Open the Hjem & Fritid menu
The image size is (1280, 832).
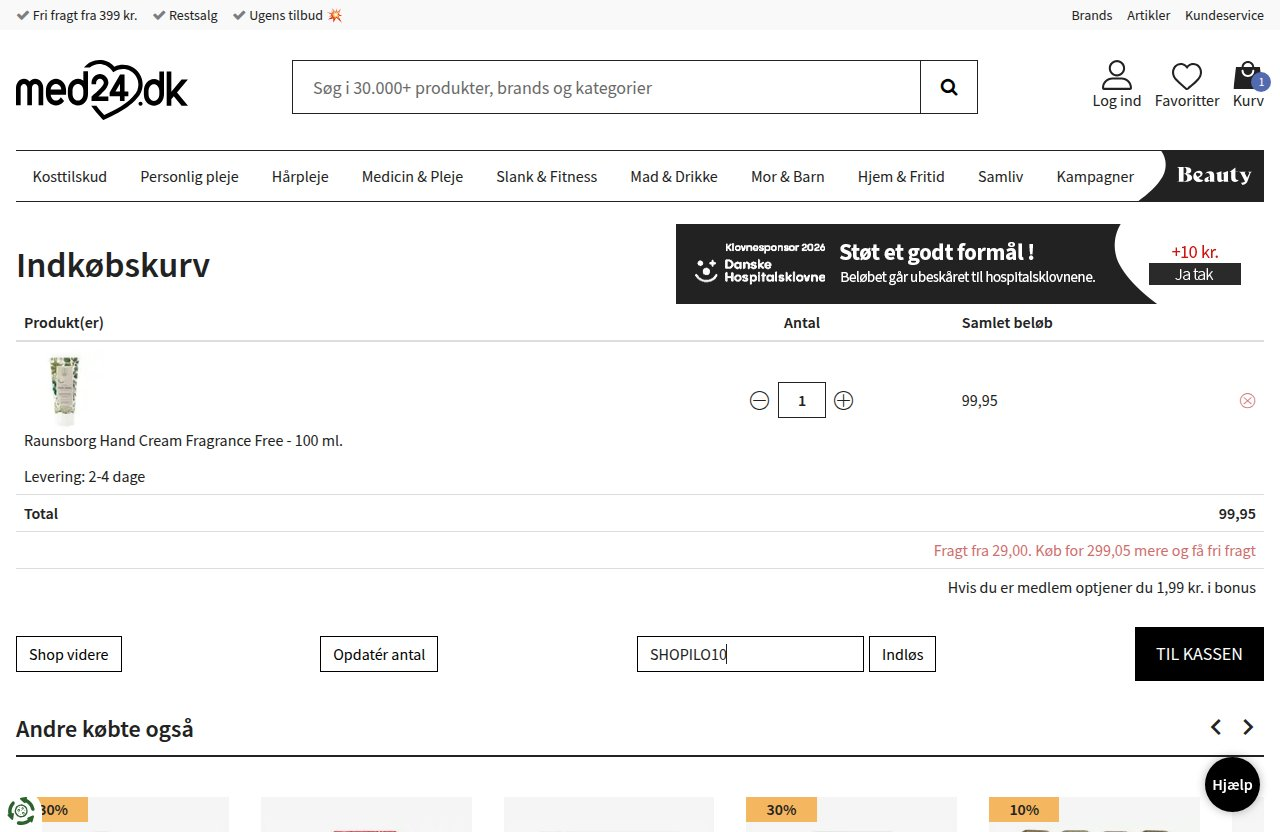901,176
